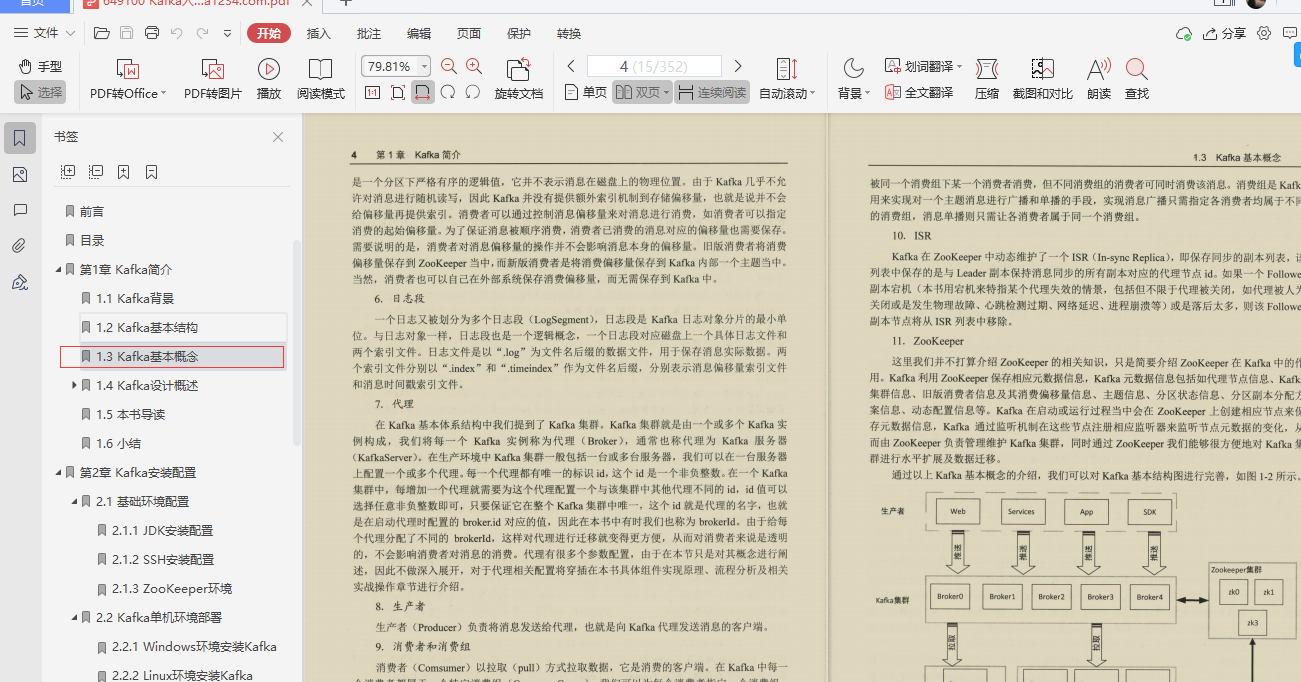This screenshot has width=1301, height=682.
Task: Select the 插入 ribbon tab
Action: point(319,33)
